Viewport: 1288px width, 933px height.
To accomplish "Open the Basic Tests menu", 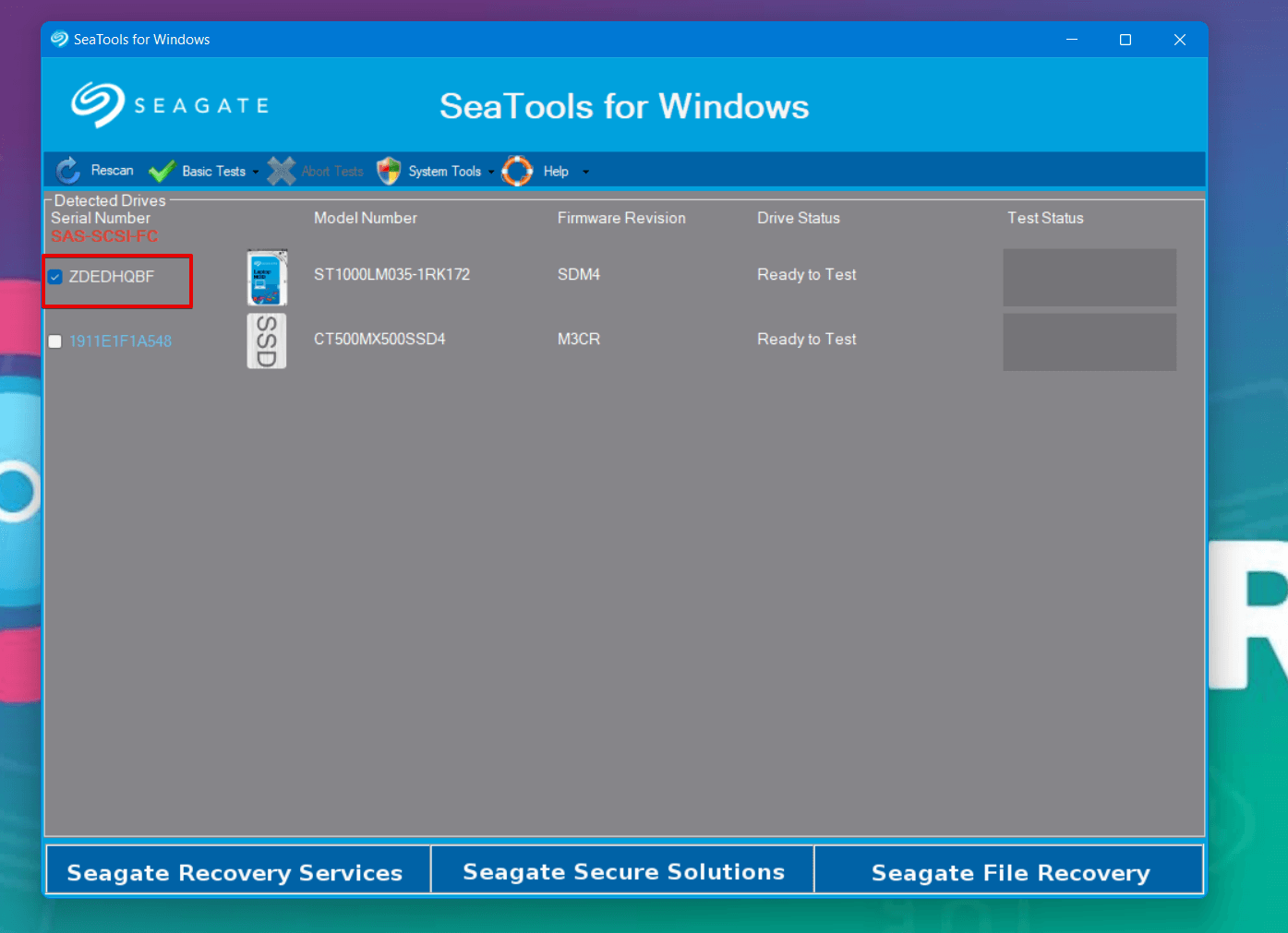I will tap(213, 172).
